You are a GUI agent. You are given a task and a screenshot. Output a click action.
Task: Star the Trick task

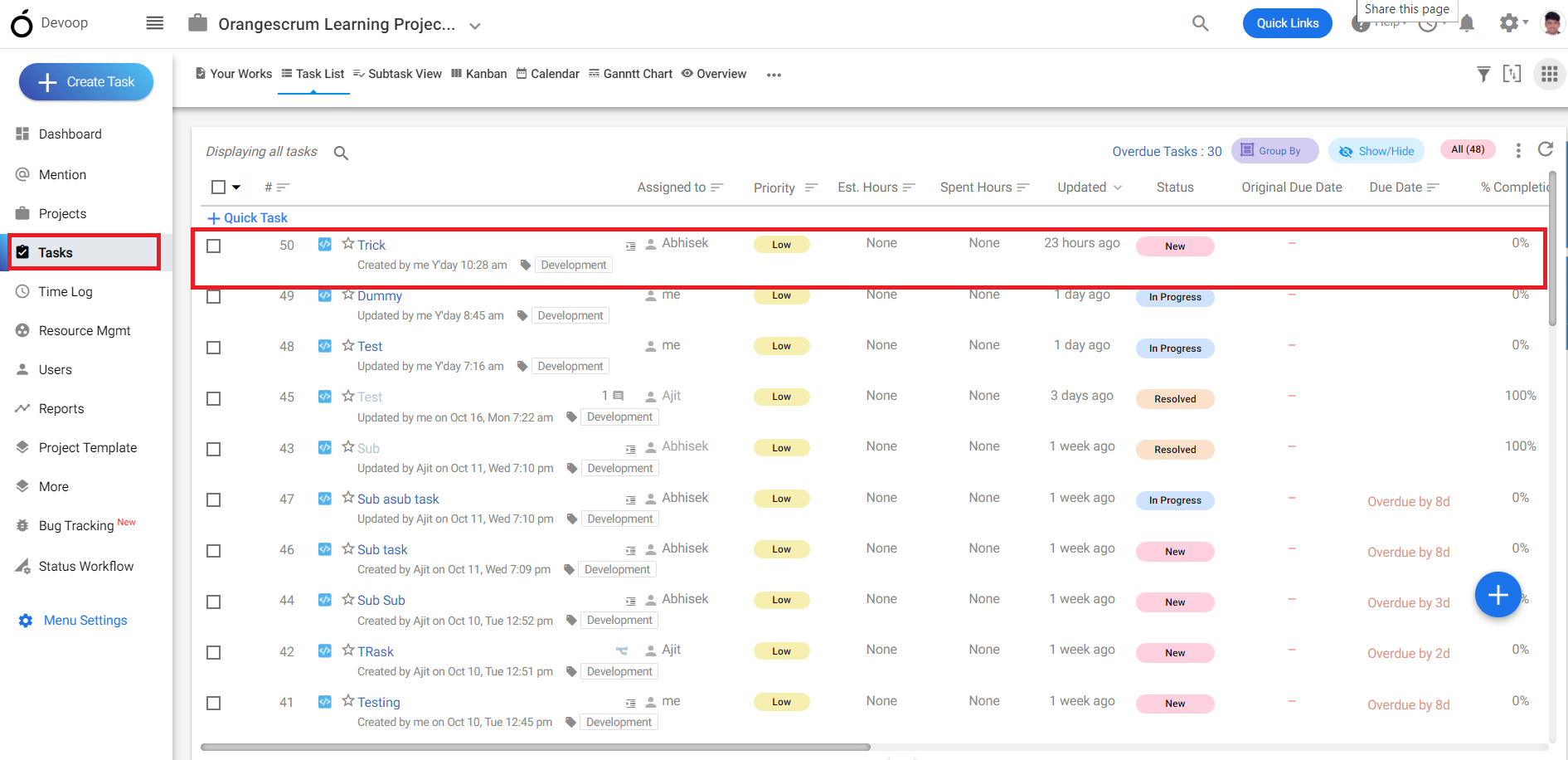[x=348, y=244]
